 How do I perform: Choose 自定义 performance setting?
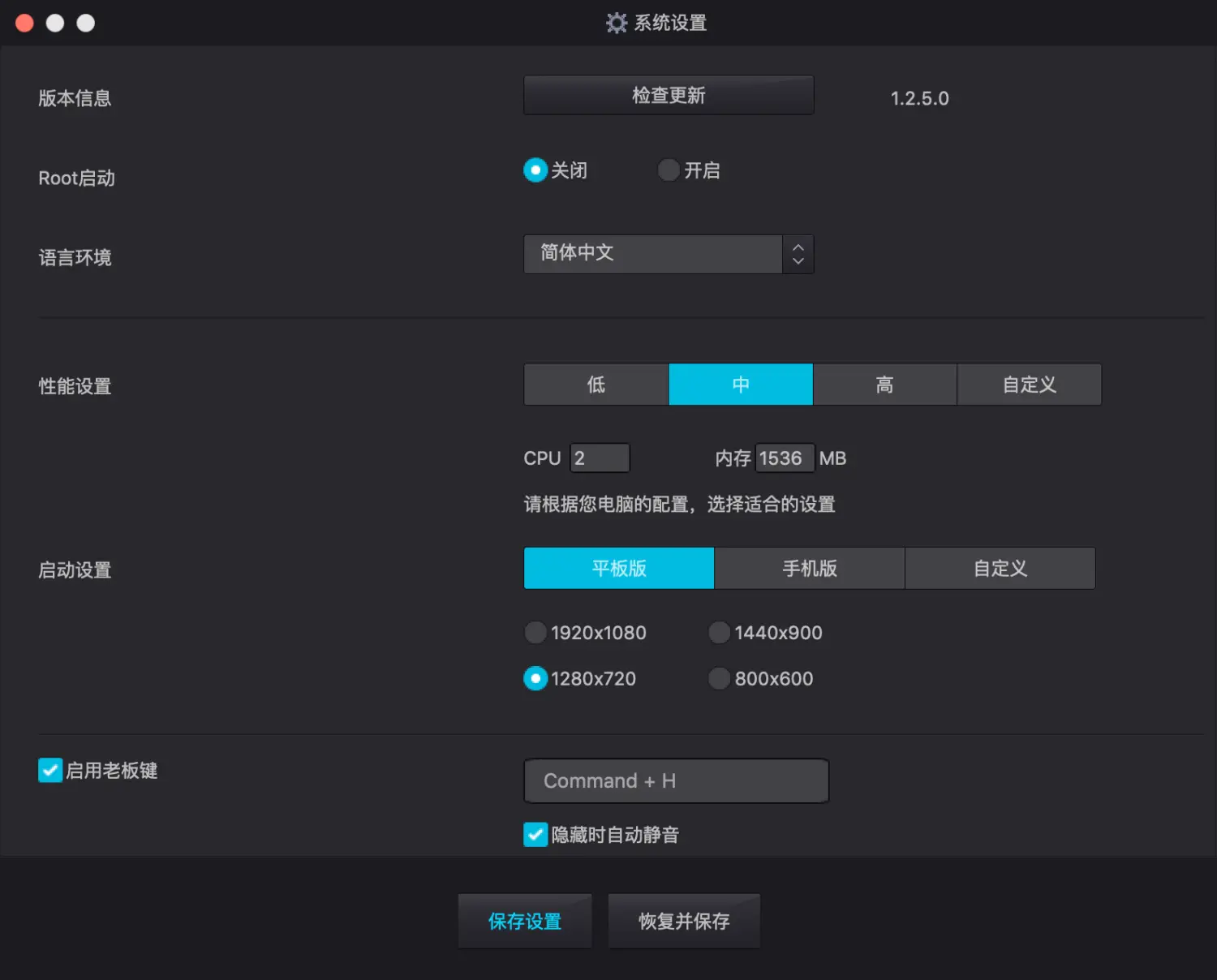point(1030,385)
